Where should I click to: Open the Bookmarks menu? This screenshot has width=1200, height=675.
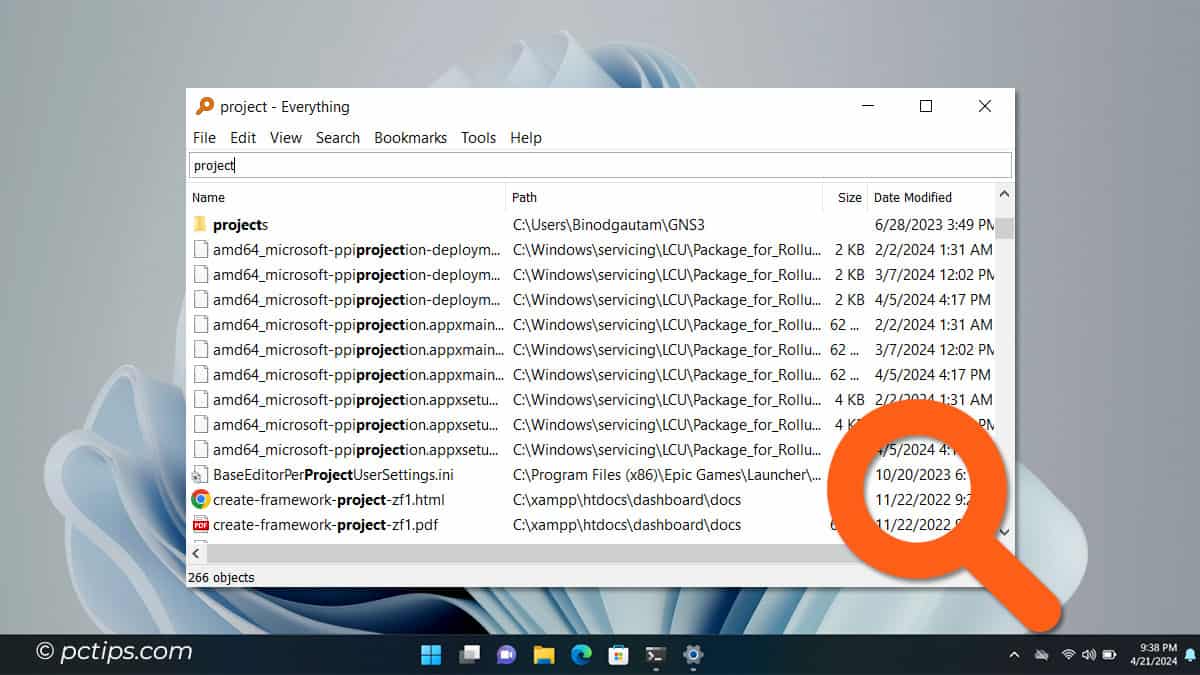(x=410, y=137)
